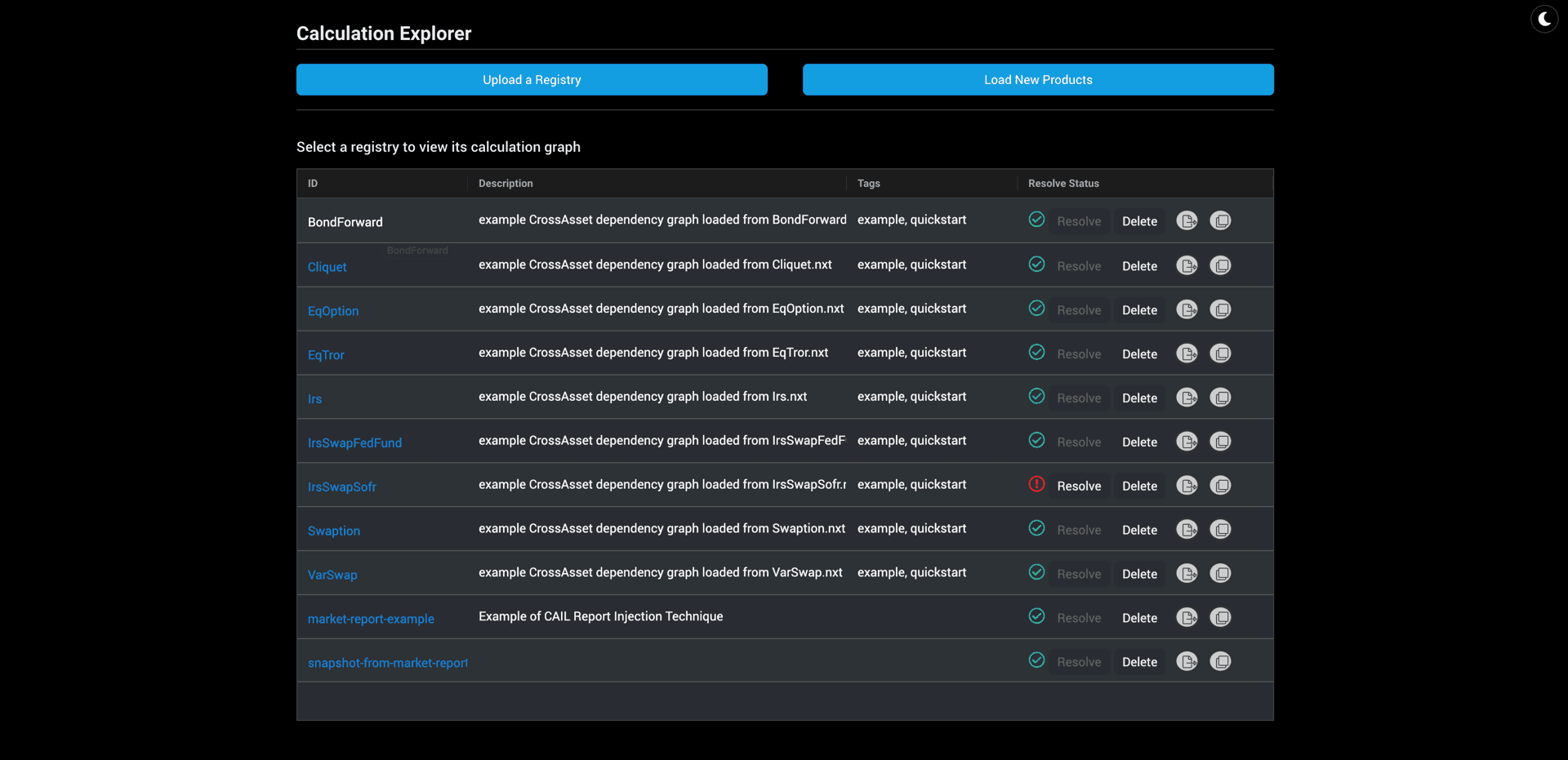Click the green check status icon beside Irs
1568x760 pixels.
point(1036,396)
